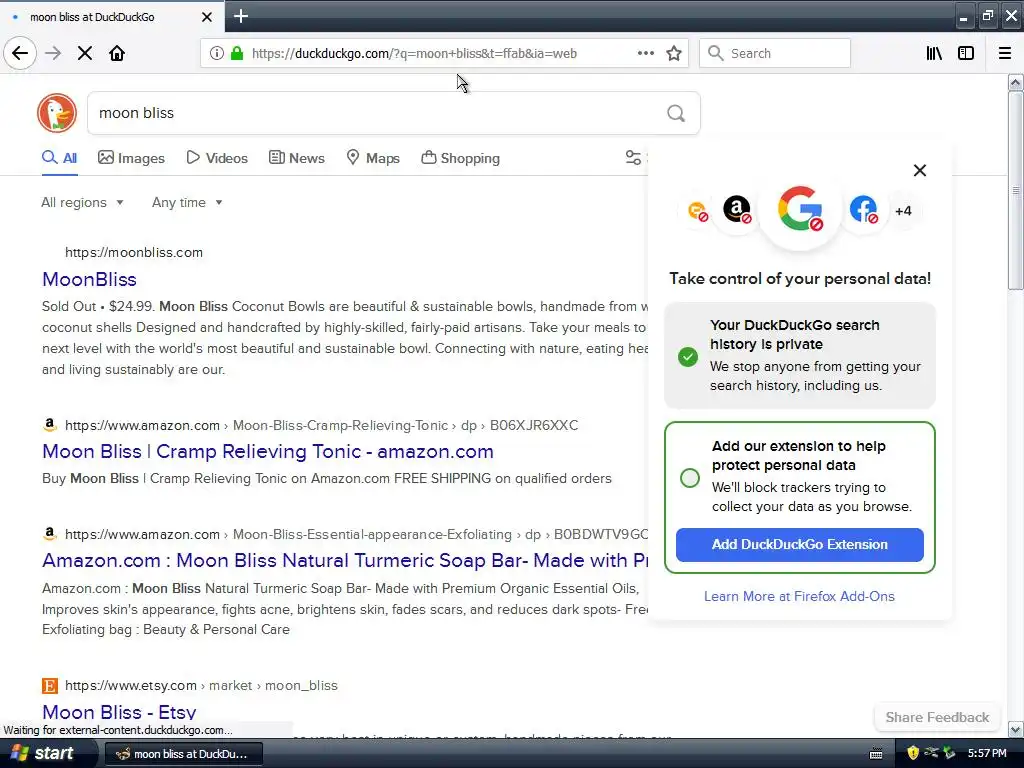Switch to the Shopping tab

[460, 158]
